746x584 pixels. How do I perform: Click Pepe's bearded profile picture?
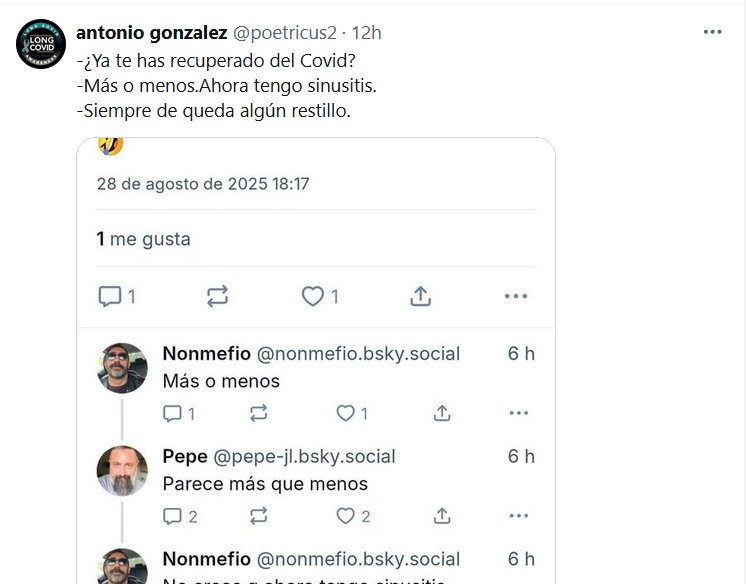click(122, 470)
